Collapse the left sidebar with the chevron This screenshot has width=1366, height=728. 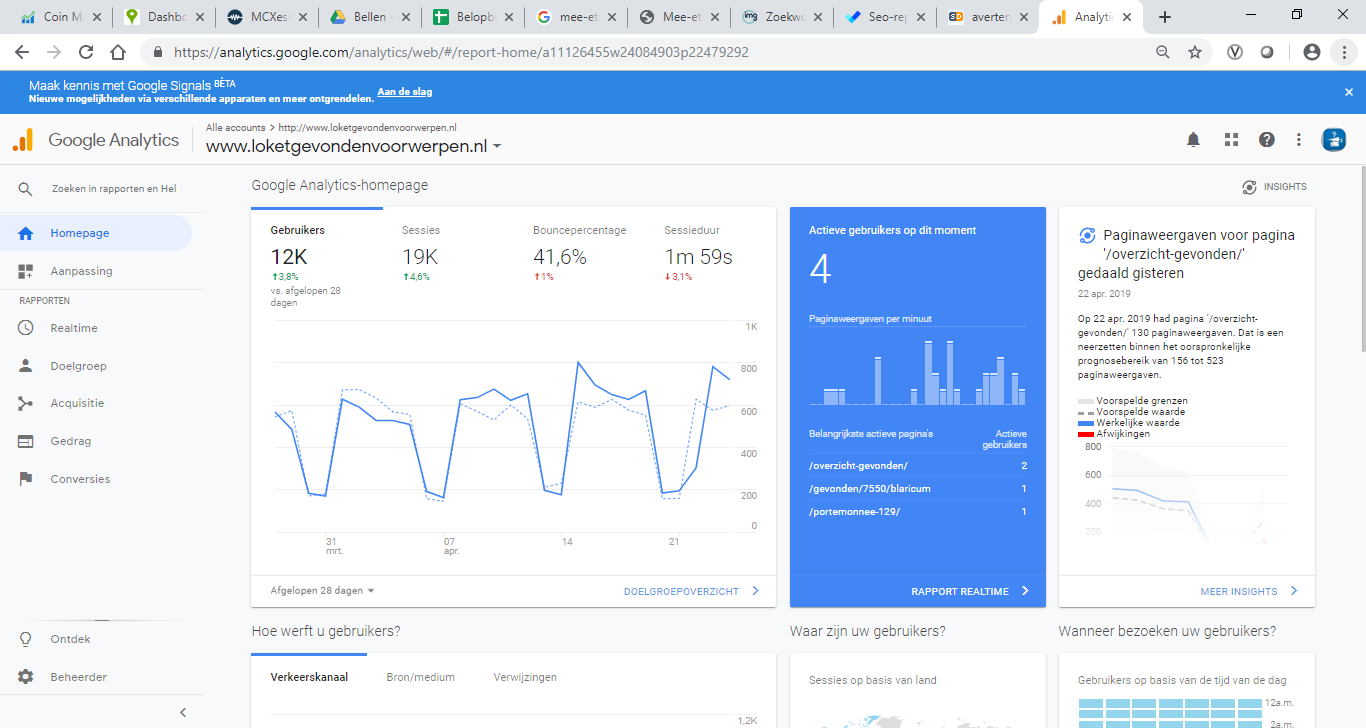pyautogui.click(x=183, y=712)
